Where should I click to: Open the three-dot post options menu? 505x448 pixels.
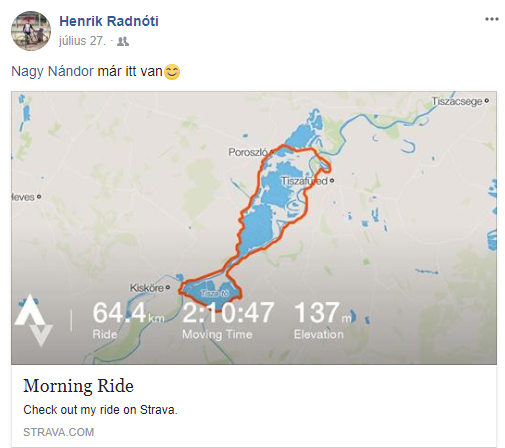(x=492, y=19)
